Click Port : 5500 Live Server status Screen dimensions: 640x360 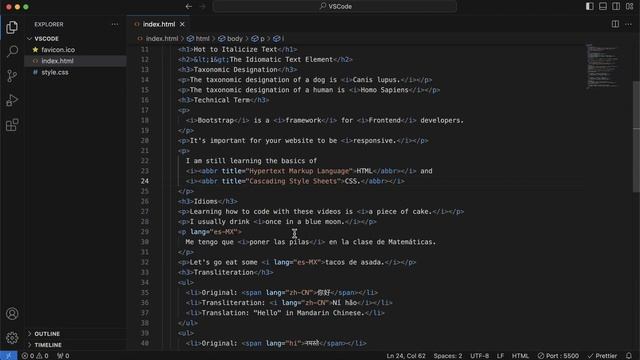(x=558, y=356)
